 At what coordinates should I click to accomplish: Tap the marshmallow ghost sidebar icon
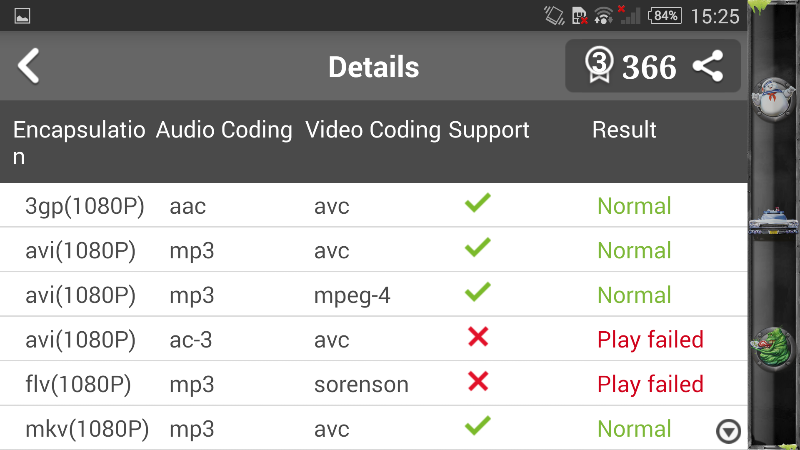pyautogui.click(x=774, y=98)
